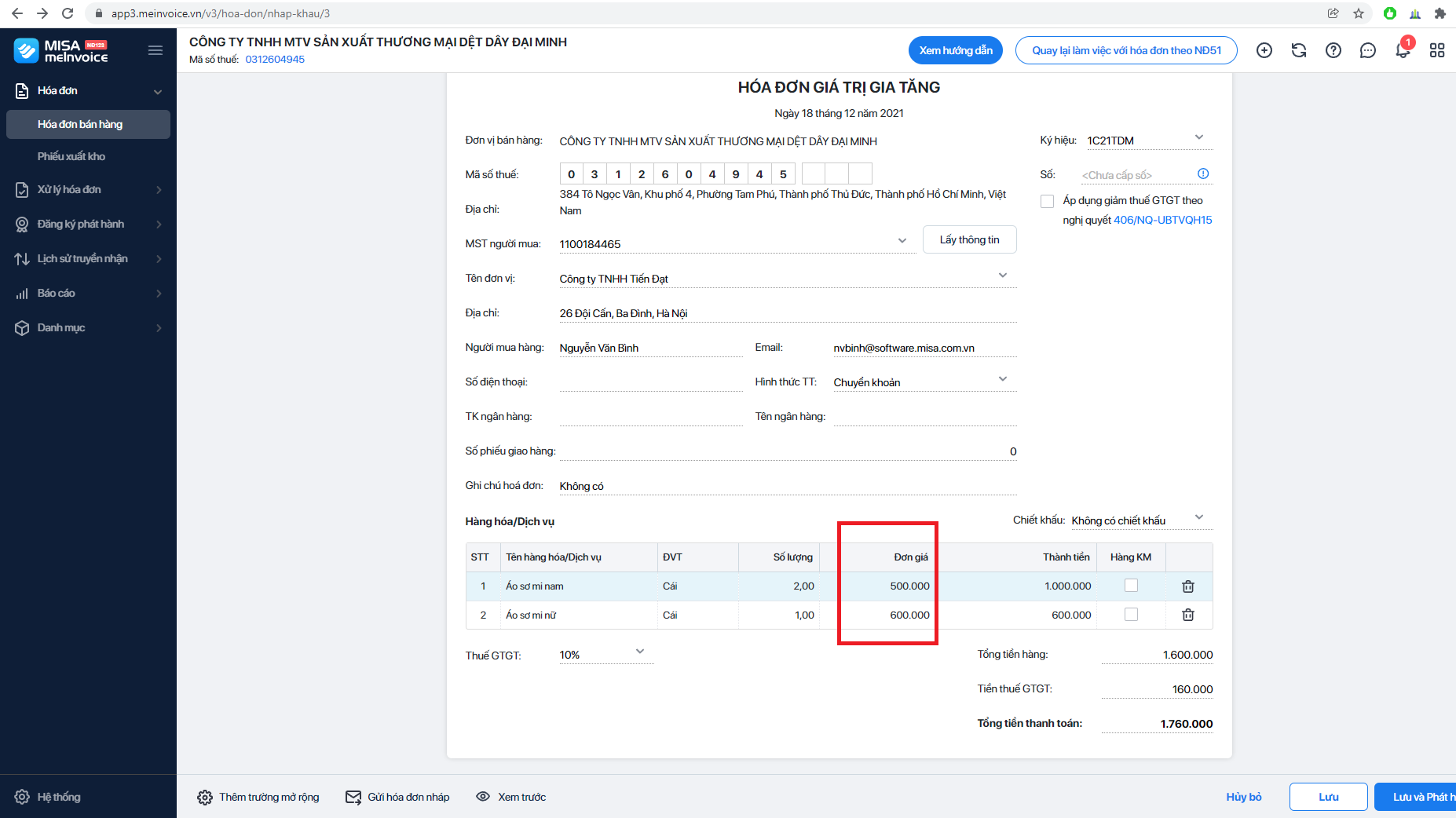Click the add new plus circle icon
This screenshot has height=818, width=1456.
coord(1264,50)
